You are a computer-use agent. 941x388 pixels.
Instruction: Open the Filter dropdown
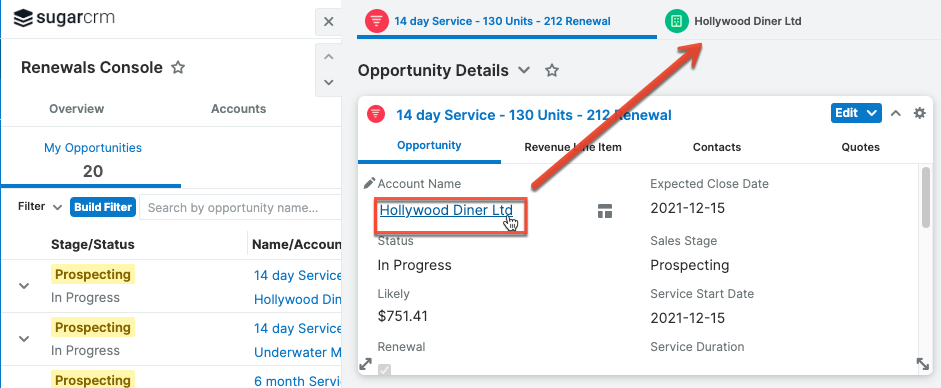[40, 207]
